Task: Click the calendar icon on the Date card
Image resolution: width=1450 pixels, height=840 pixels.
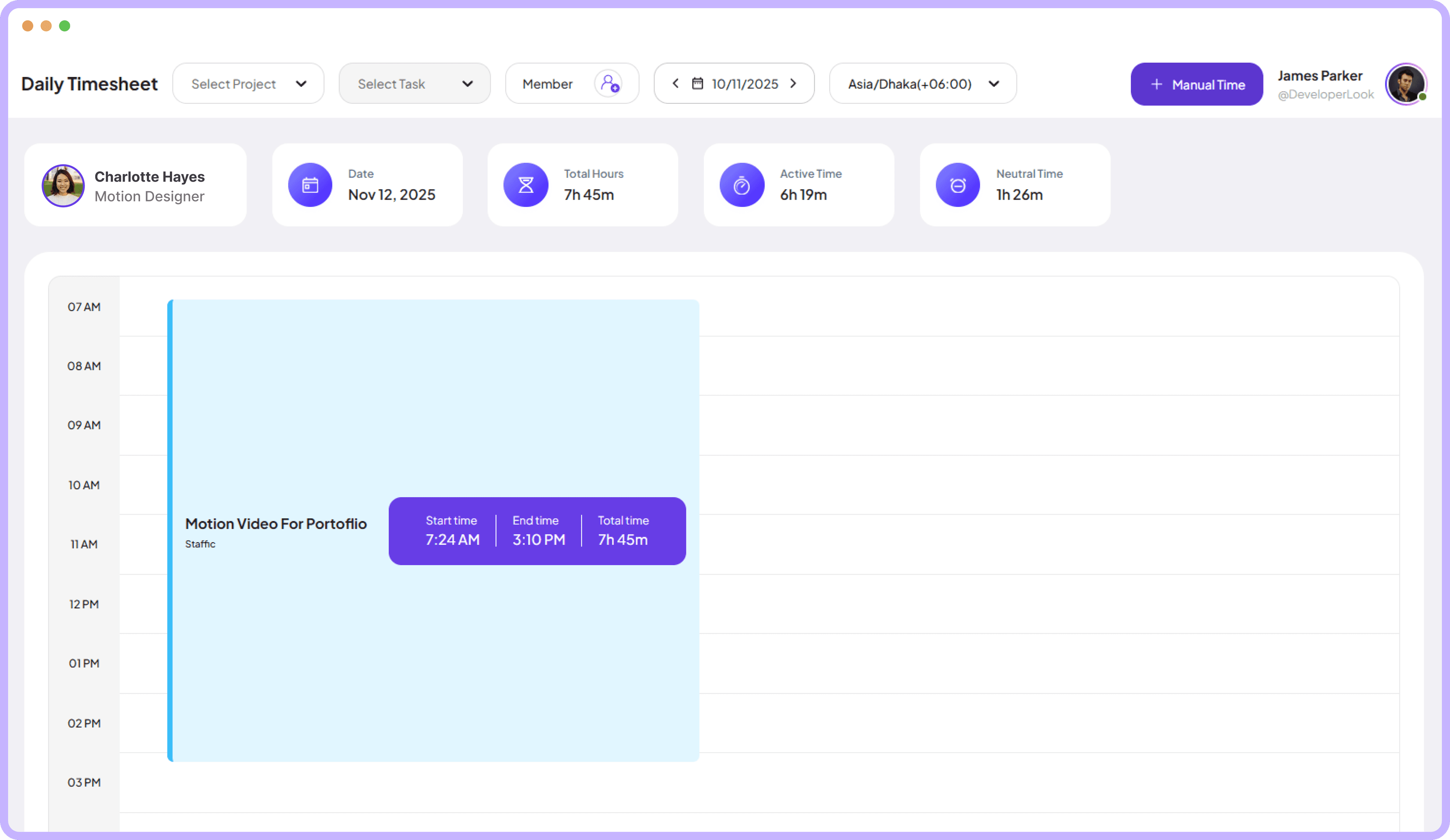Action: pos(310,185)
